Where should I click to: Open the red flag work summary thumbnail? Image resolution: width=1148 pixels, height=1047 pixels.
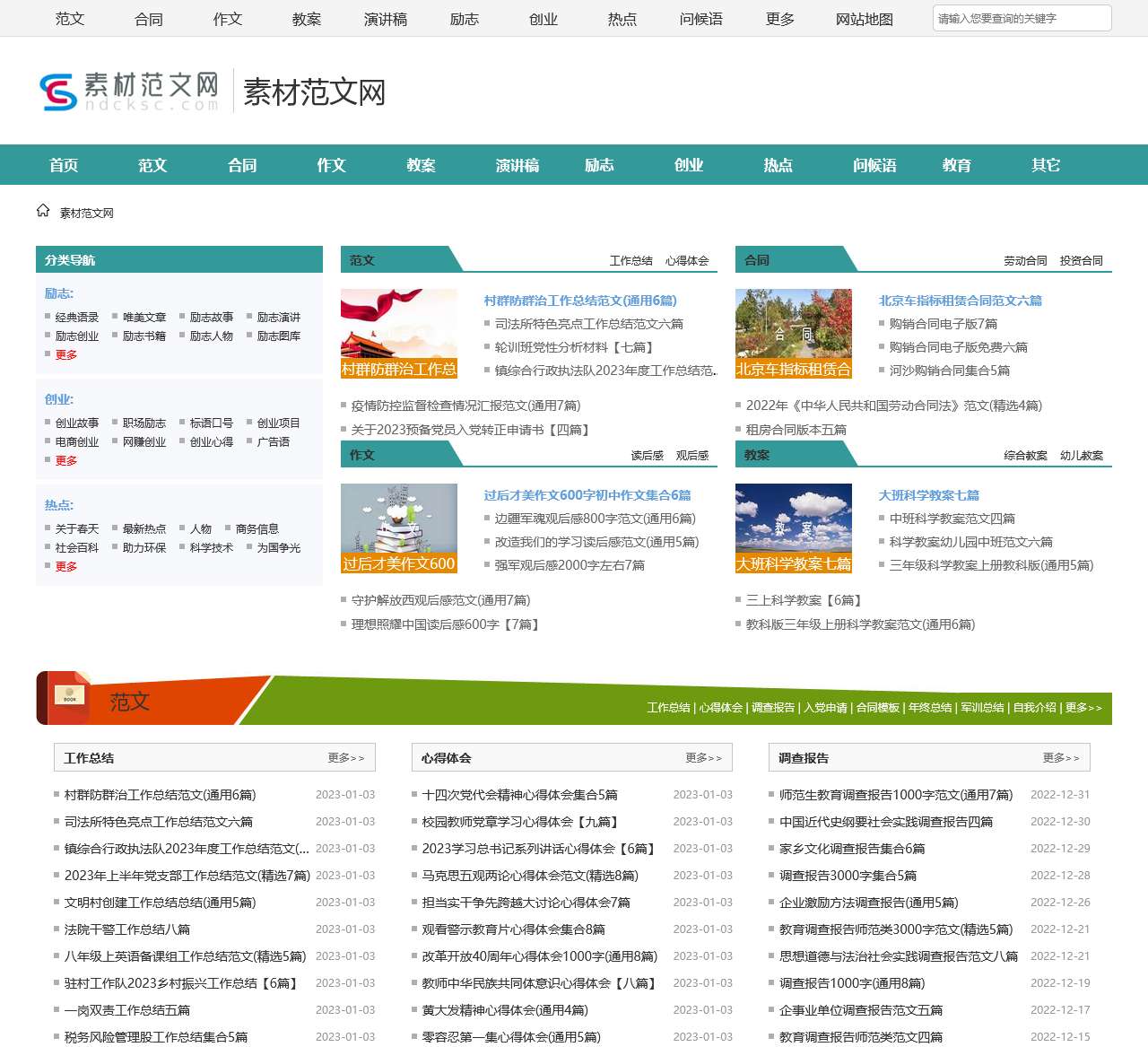click(x=399, y=333)
